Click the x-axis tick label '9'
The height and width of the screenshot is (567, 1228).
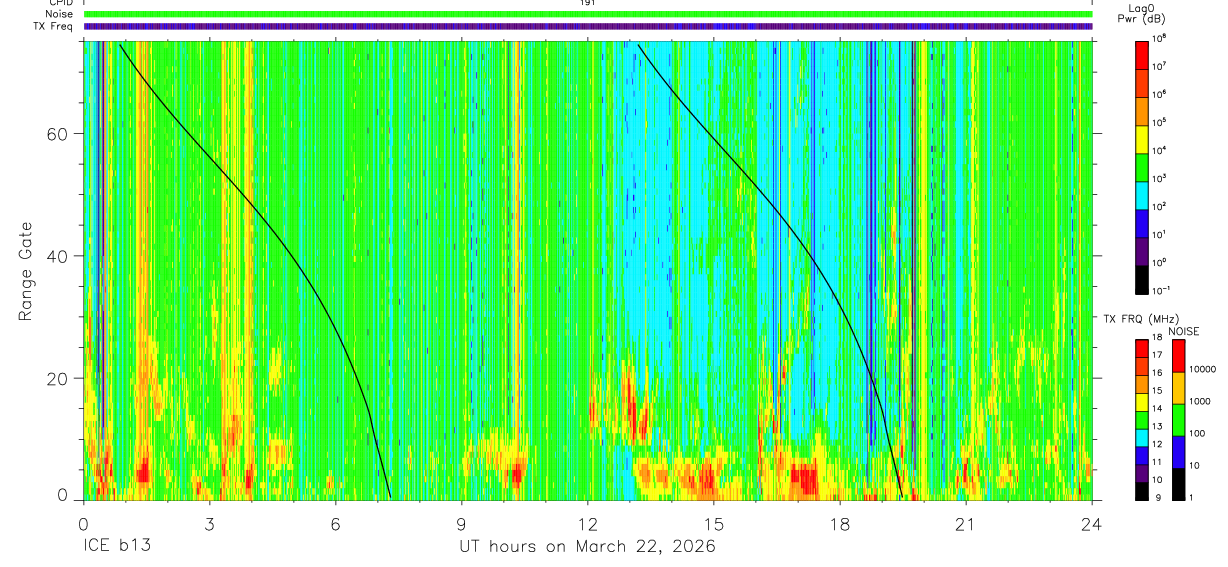462,524
